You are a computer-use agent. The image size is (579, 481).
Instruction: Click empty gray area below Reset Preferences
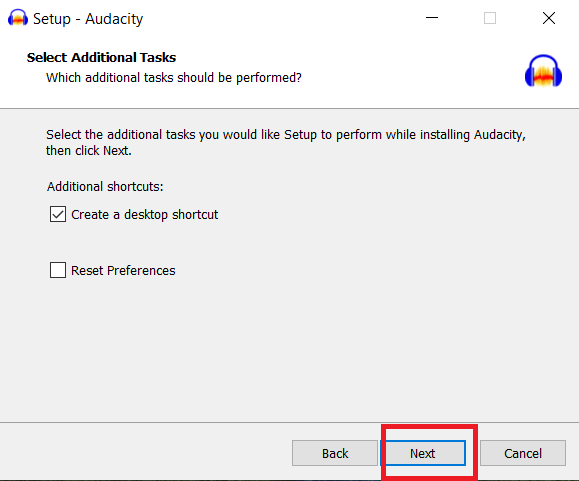pos(288,351)
